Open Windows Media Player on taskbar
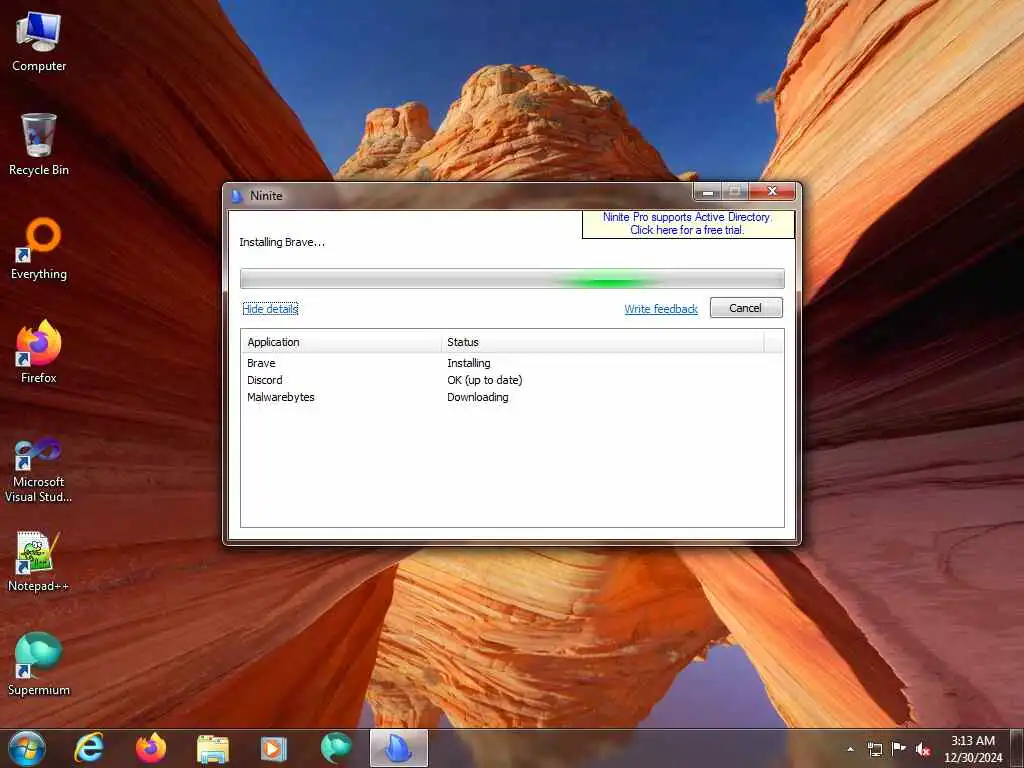This screenshot has height=768, width=1024. (274, 749)
